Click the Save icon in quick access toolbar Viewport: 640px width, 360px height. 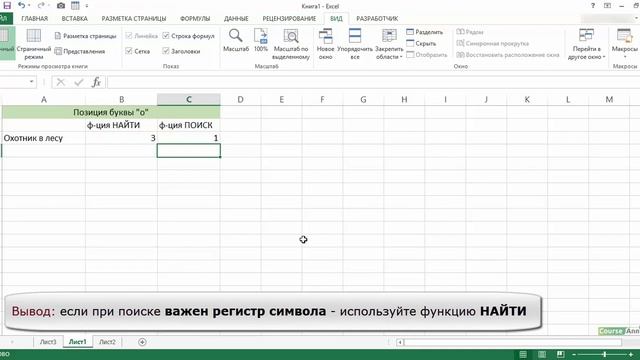click(7, 5)
